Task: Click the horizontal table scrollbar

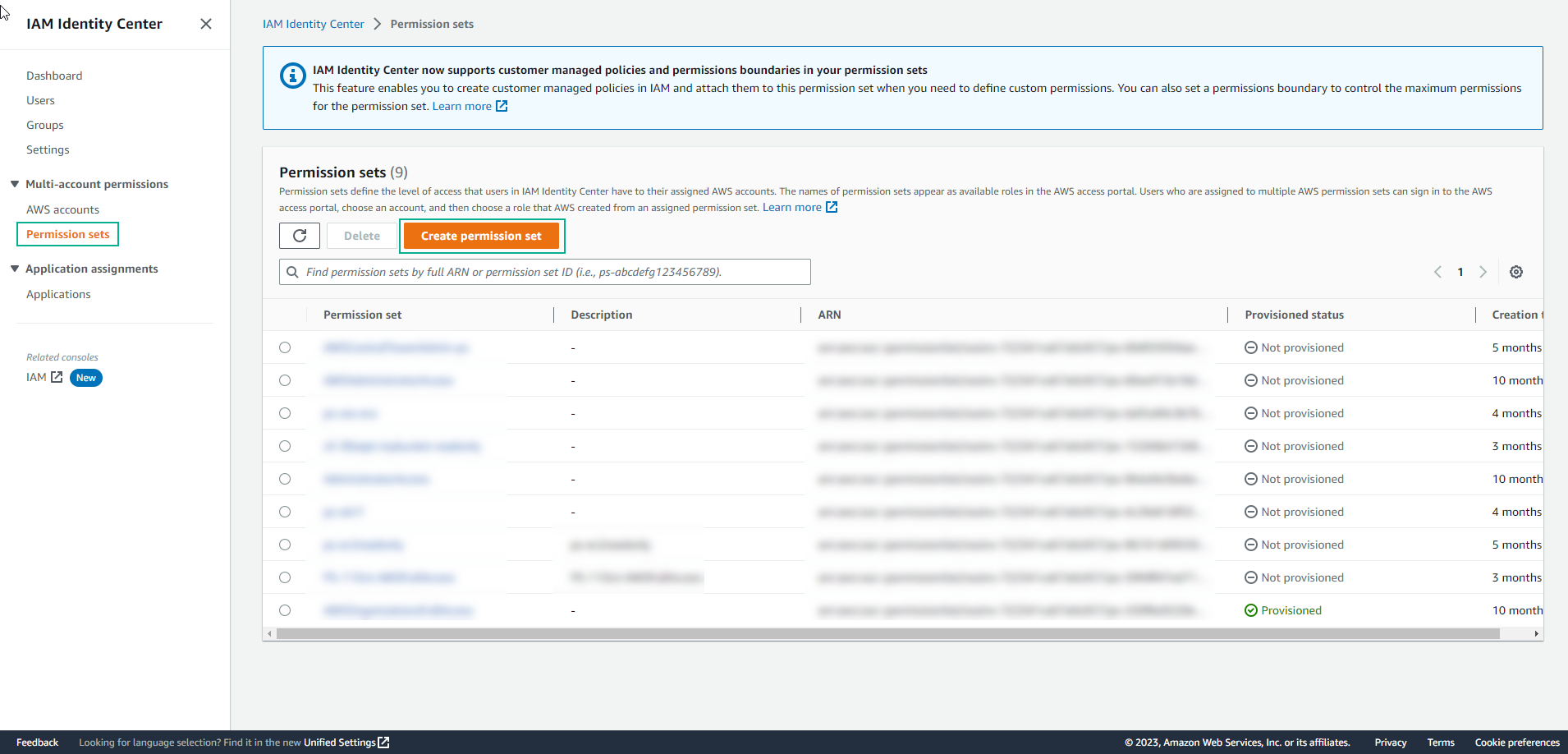Action: [888, 633]
